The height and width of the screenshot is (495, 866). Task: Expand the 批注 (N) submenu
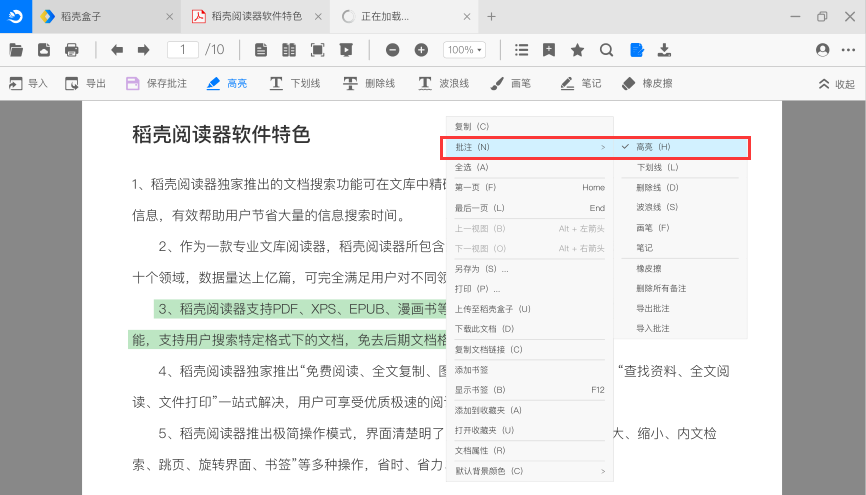[x=530, y=147]
